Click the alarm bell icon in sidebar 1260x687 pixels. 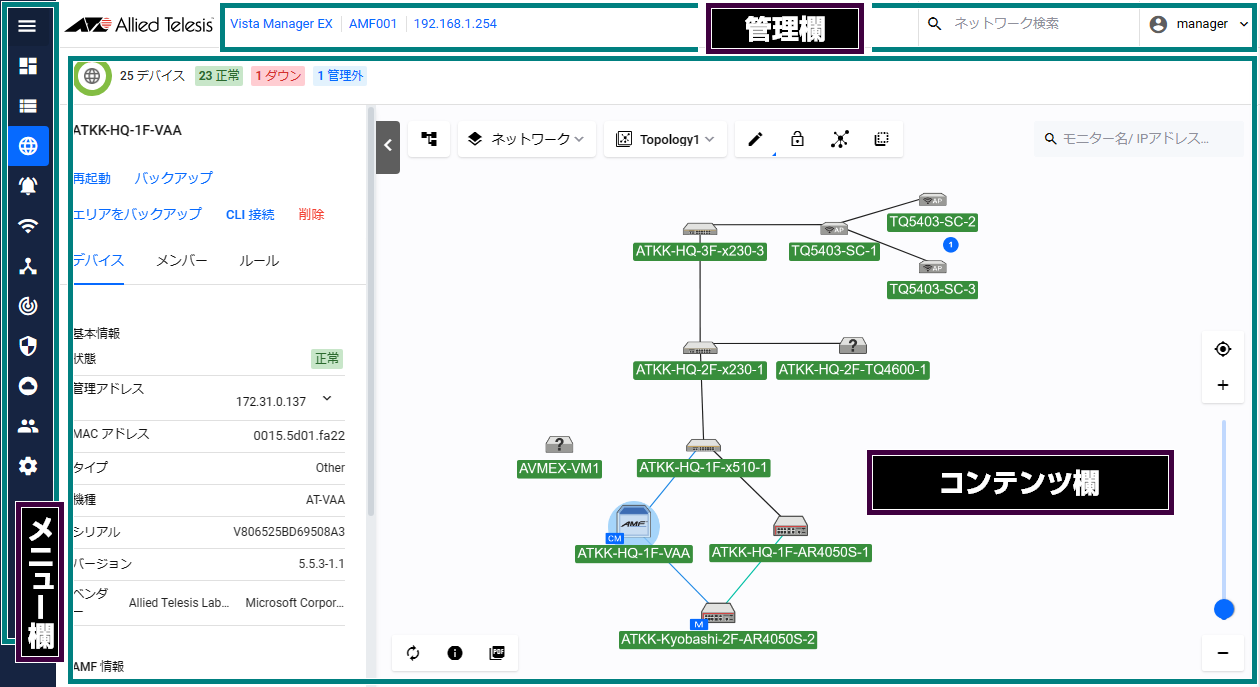pos(28,186)
